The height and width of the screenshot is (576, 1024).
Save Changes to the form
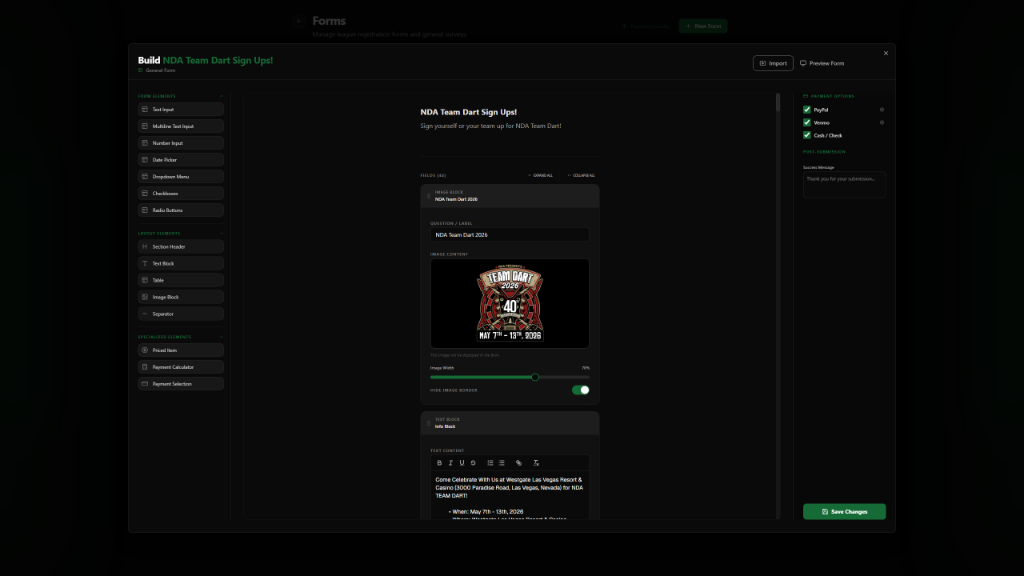[x=844, y=511]
